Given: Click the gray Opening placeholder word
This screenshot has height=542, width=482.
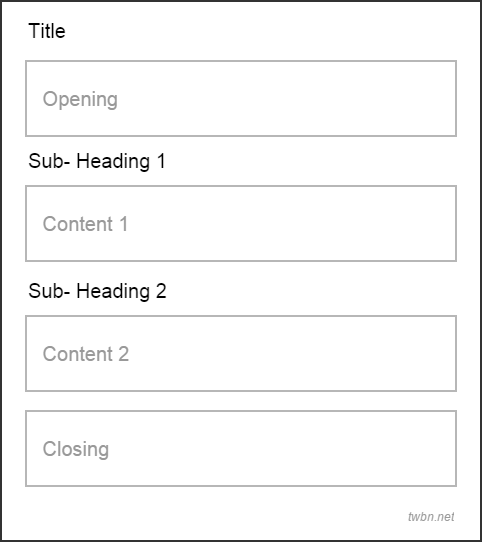Looking at the screenshot, I should click(80, 100).
